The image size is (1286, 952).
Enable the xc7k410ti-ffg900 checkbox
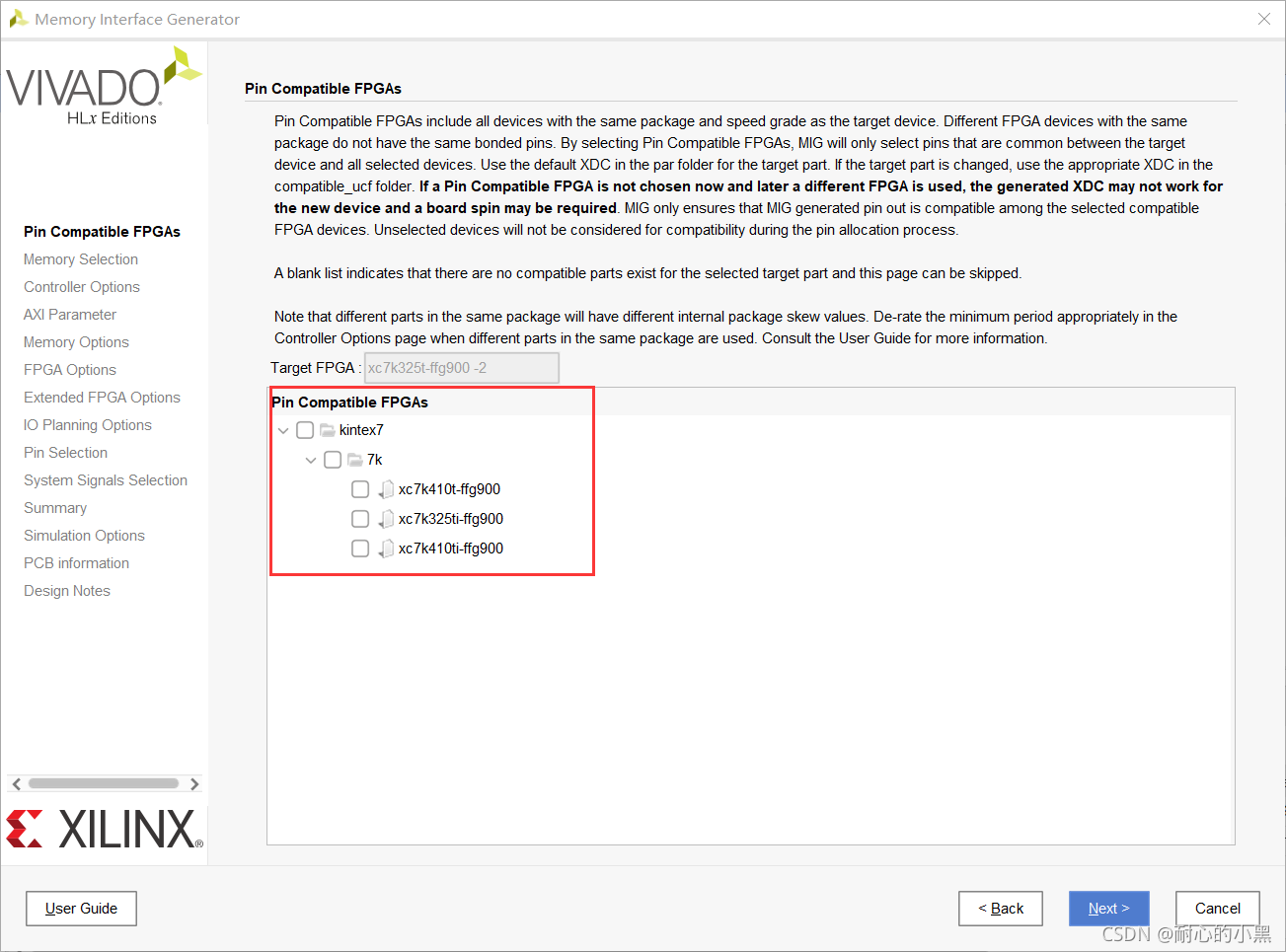[360, 549]
